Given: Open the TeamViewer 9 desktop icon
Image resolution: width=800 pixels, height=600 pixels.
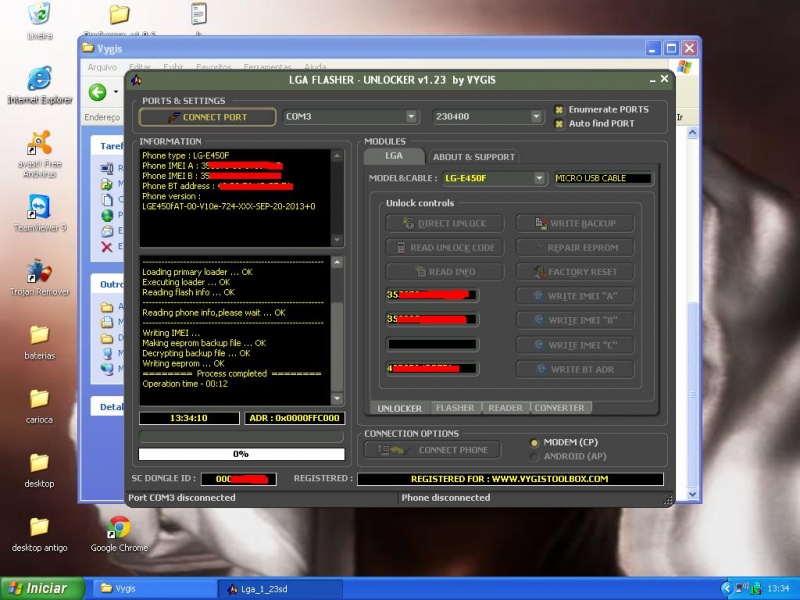Looking at the screenshot, I should click(39, 213).
